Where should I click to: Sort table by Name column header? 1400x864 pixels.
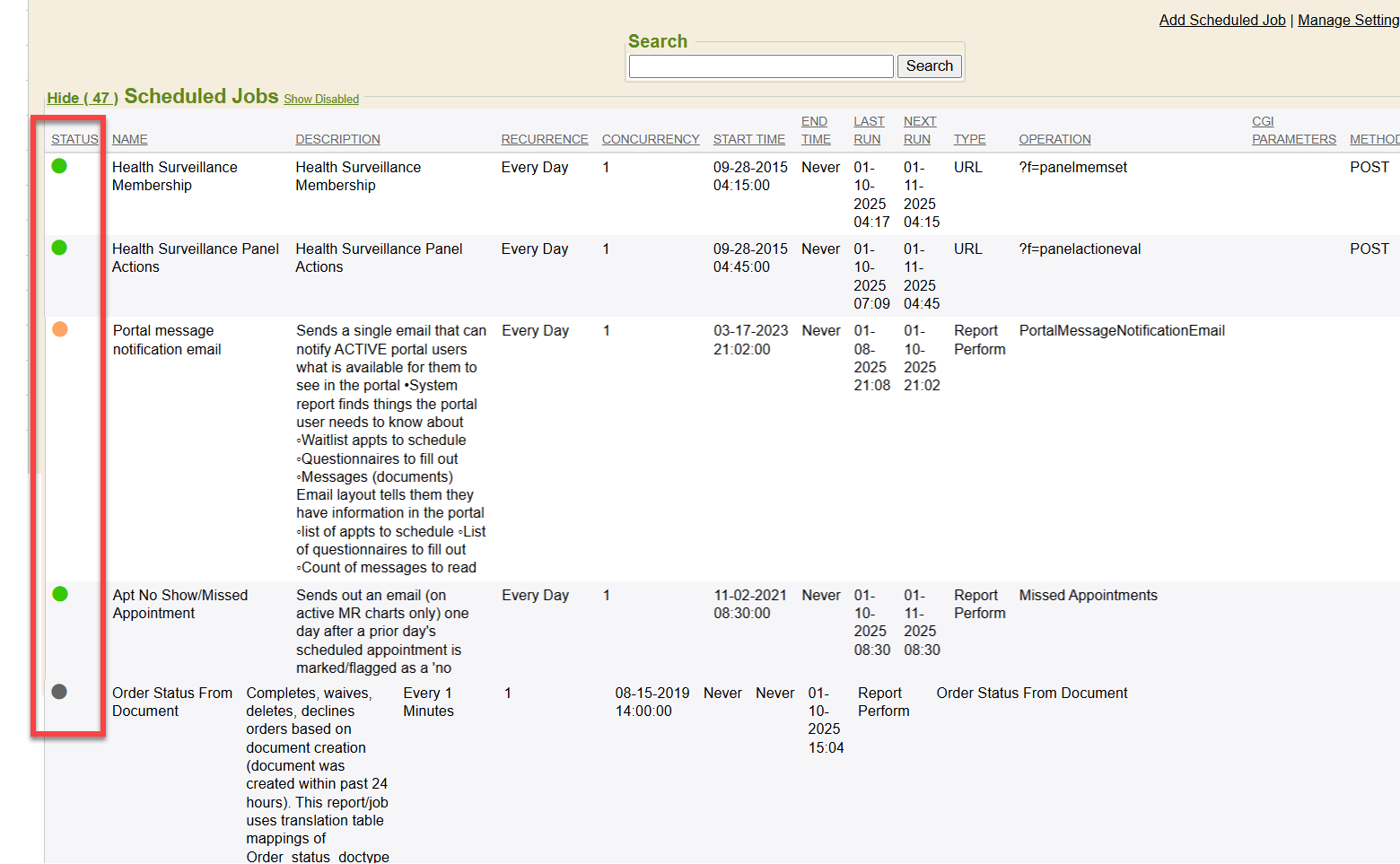point(130,139)
